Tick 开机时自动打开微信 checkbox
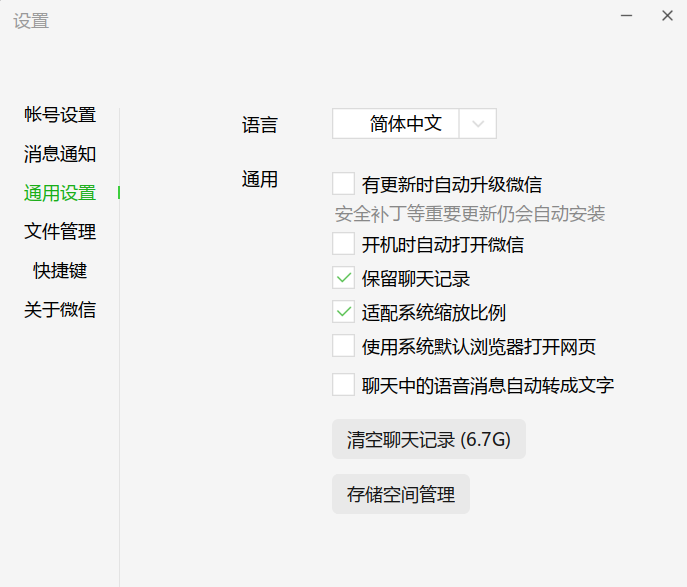687x587 pixels. [x=343, y=244]
